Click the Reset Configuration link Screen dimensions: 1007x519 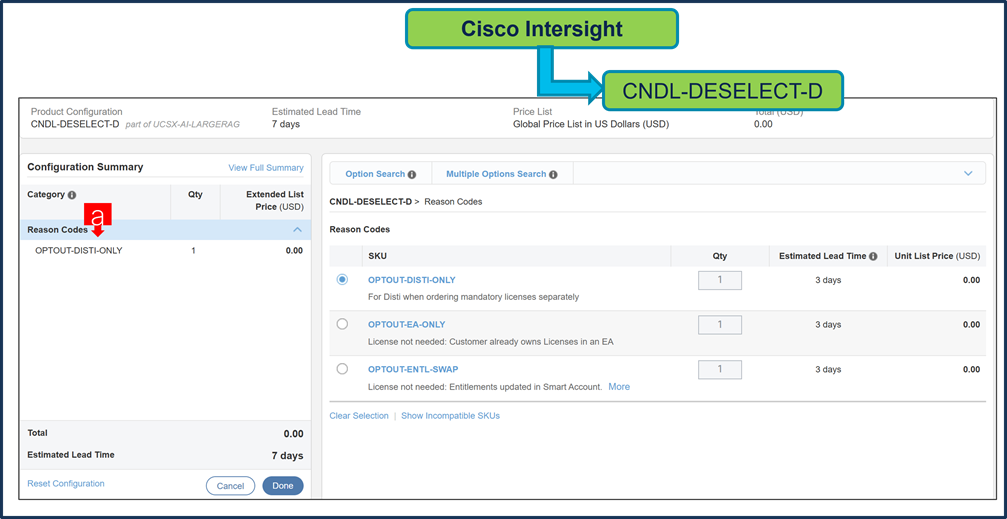click(x=66, y=483)
